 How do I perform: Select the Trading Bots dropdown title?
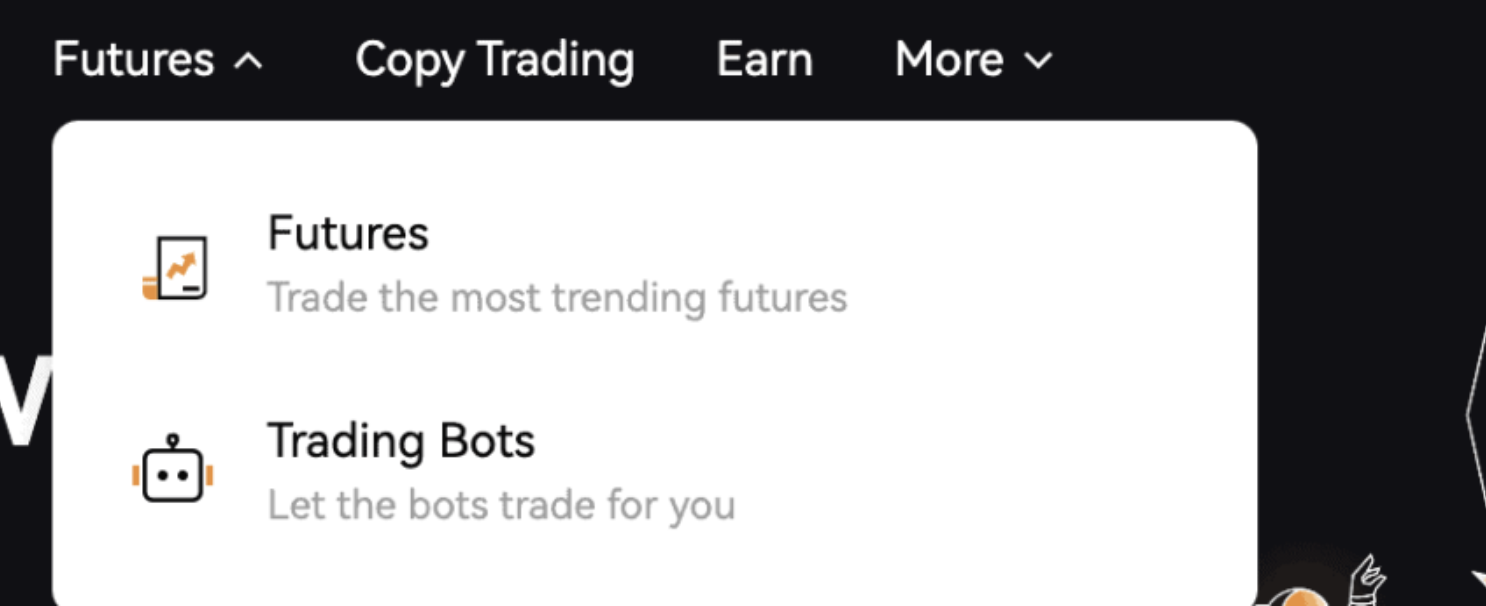[x=401, y=441]
